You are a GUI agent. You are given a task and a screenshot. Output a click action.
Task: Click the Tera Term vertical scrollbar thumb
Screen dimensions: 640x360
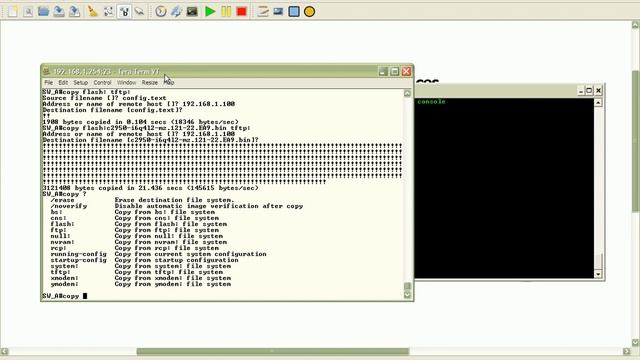point(407,286)
